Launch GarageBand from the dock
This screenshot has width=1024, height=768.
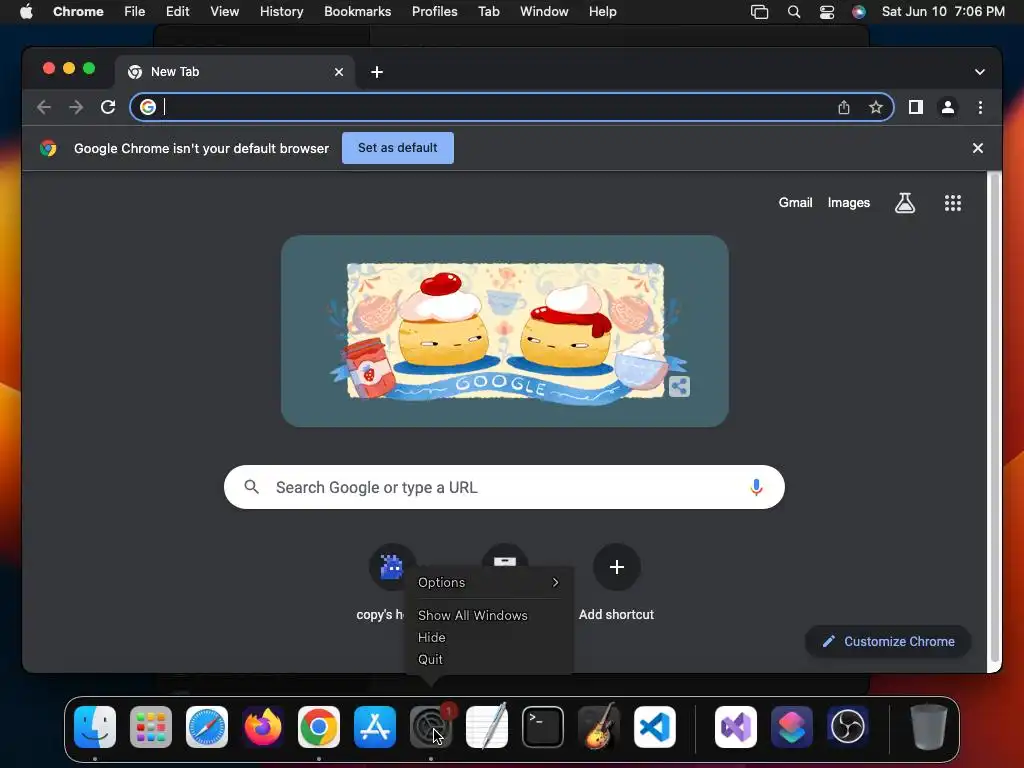(x=599, y=727)
